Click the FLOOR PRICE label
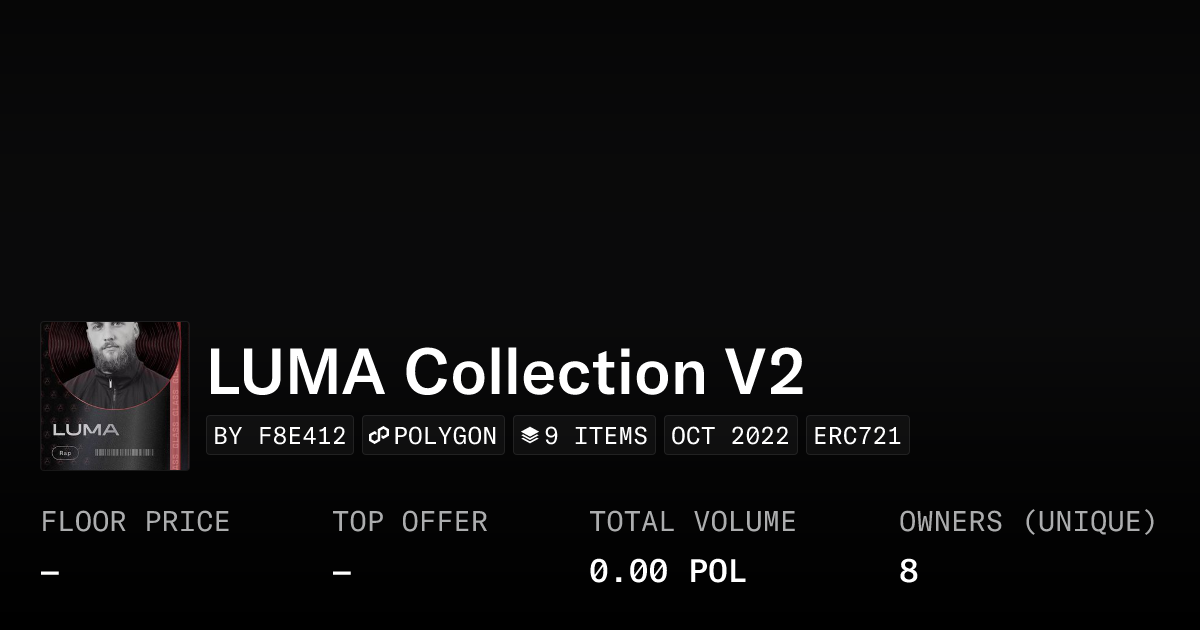Image resolution: width=1200 pixels, height=630 pixels. point(135,522)
